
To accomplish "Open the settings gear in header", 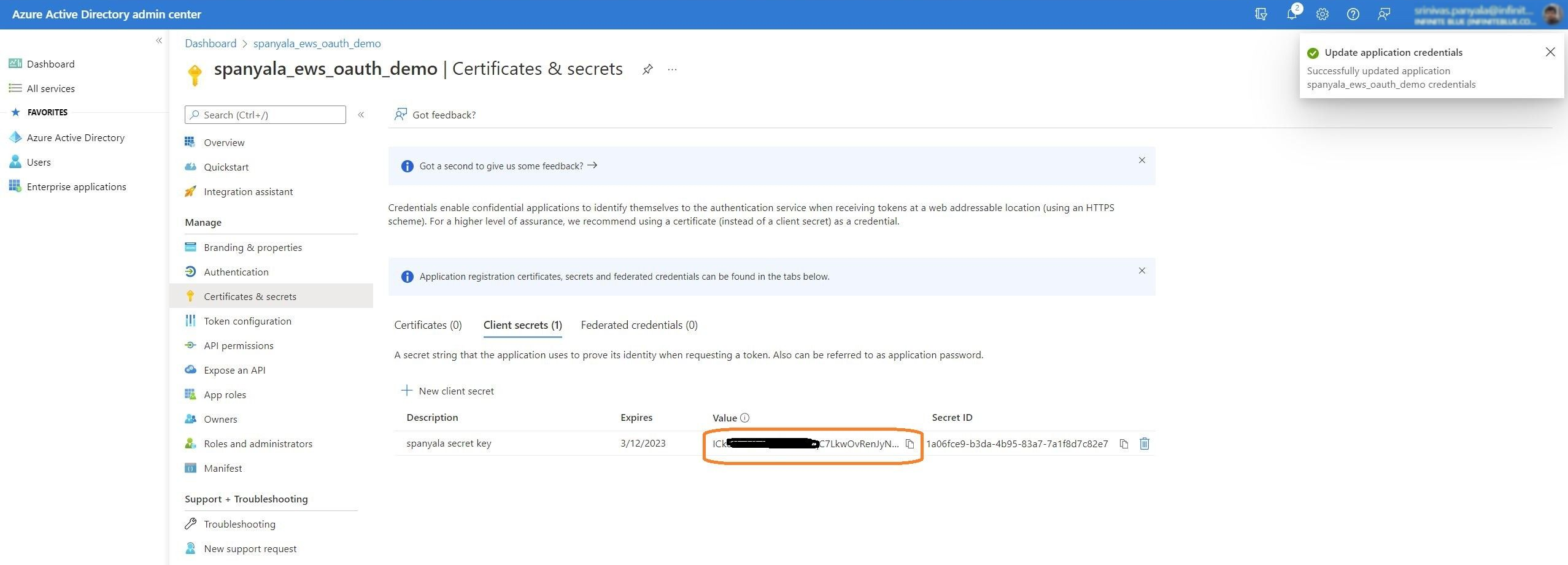I will [x=1323, y=14].
